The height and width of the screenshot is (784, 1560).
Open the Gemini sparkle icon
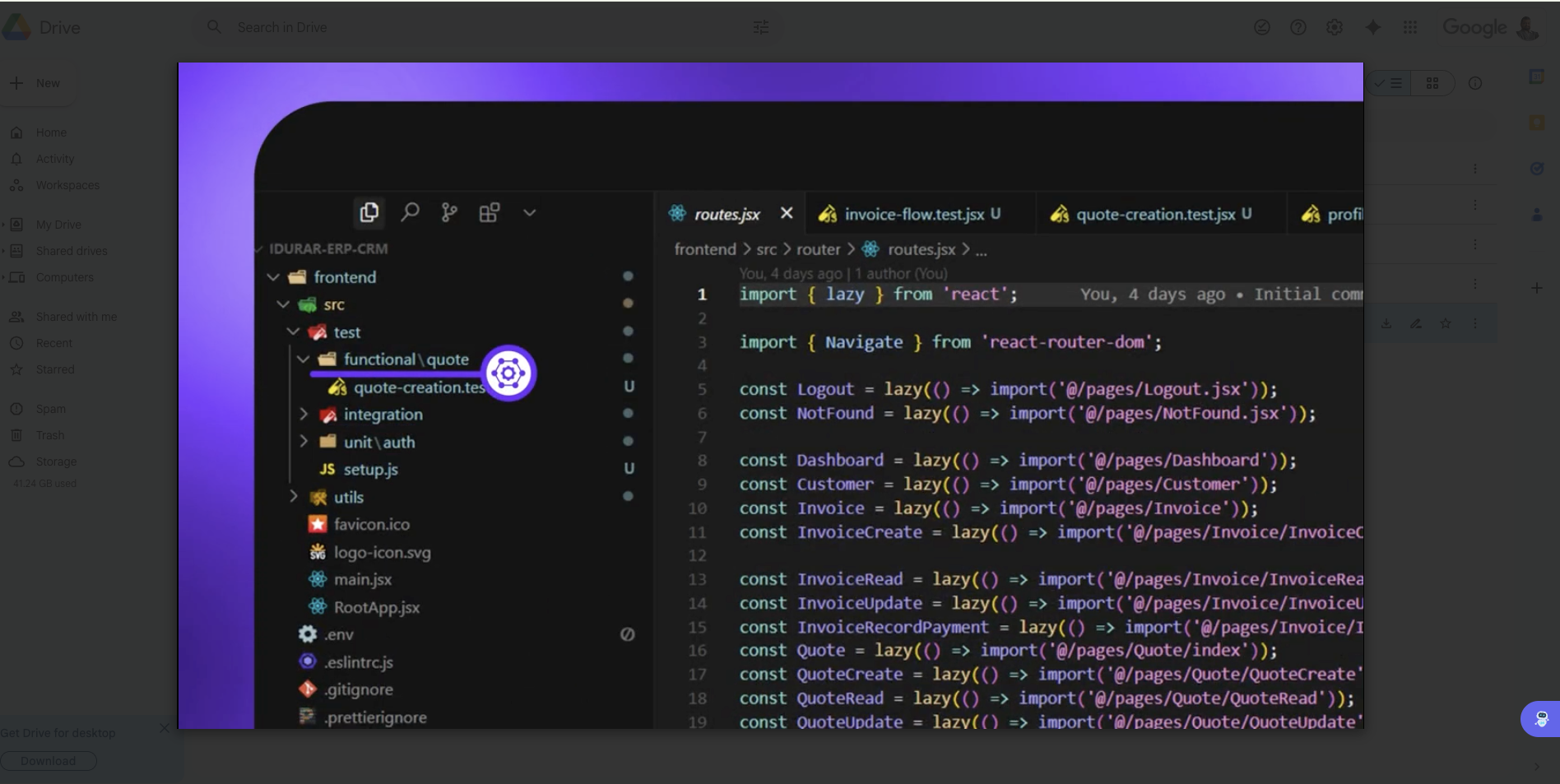tap(1372, 27)
